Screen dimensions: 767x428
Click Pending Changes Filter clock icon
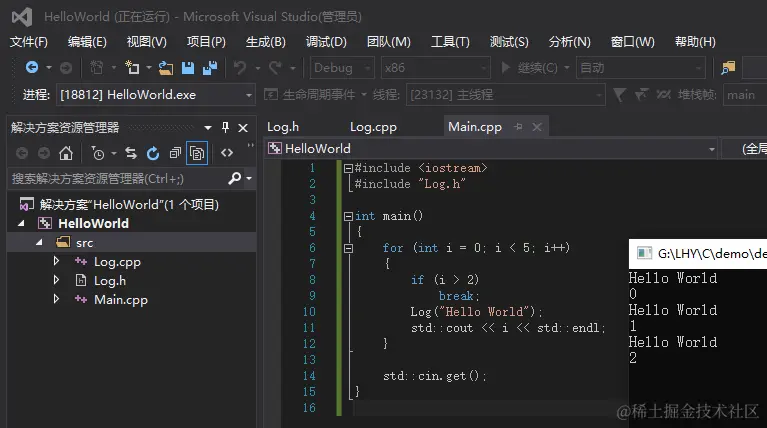pyautogui.click(x=98, y=153)
